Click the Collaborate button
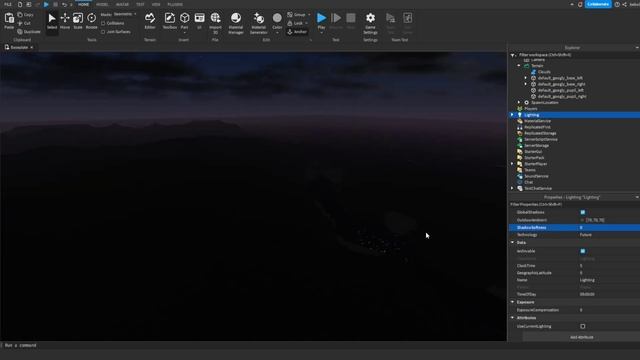 [x=598, y=4]
